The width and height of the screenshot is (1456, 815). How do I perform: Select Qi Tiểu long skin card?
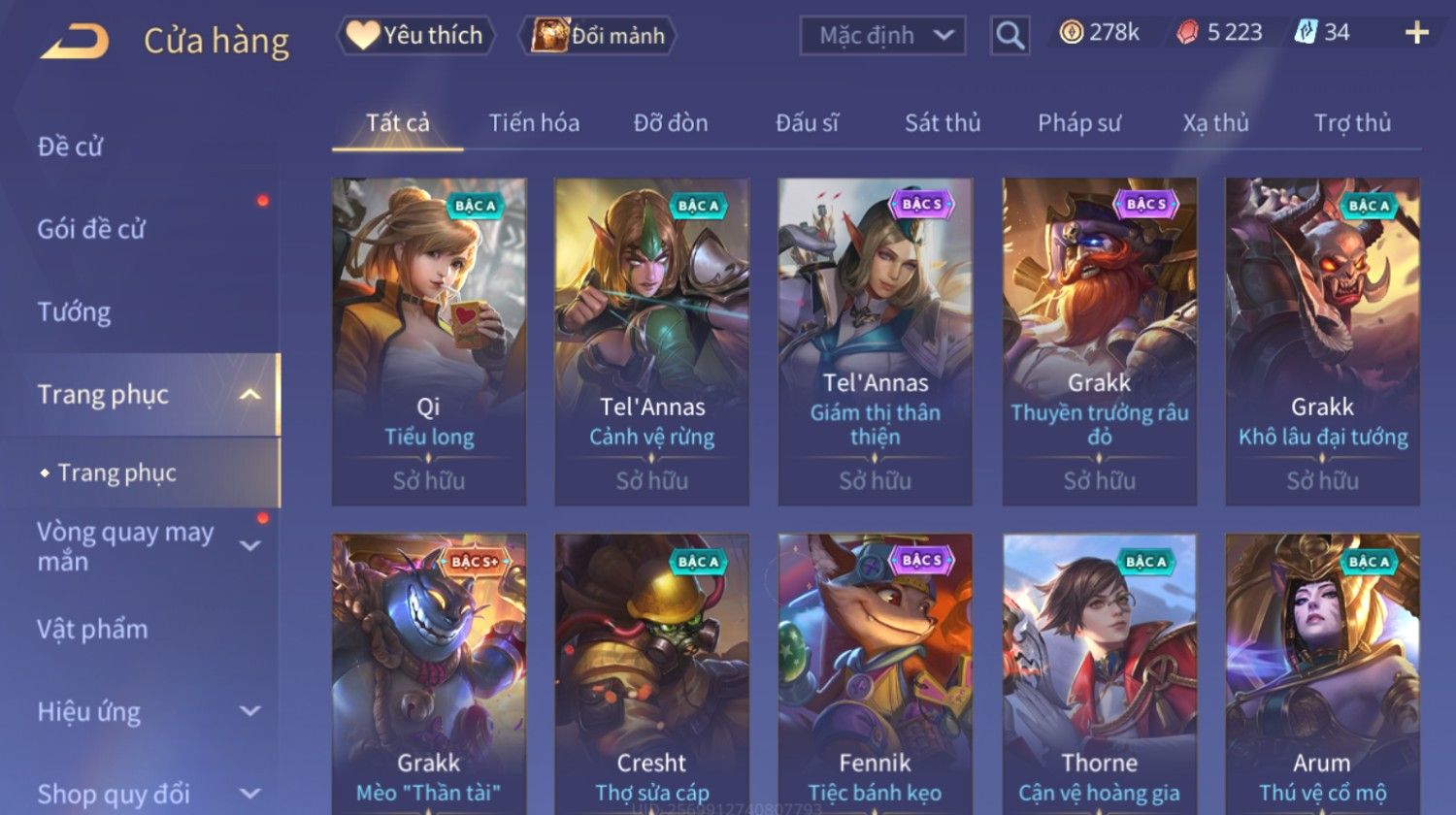point(429,342)
